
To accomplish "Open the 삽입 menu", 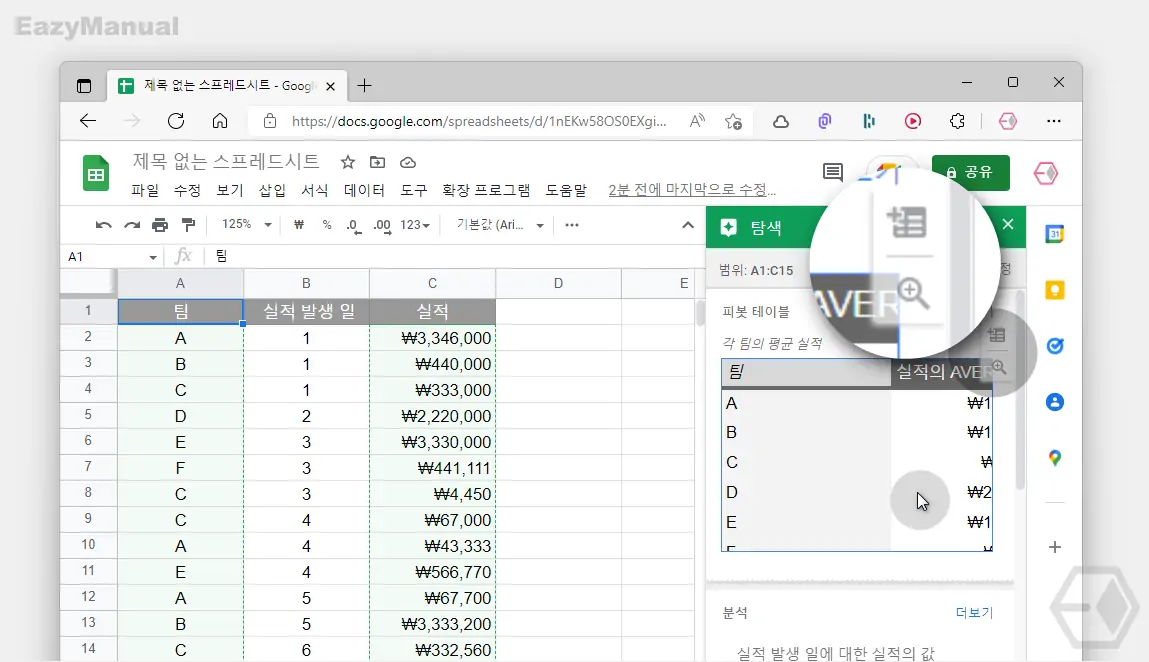I will [x=273, y=191].
